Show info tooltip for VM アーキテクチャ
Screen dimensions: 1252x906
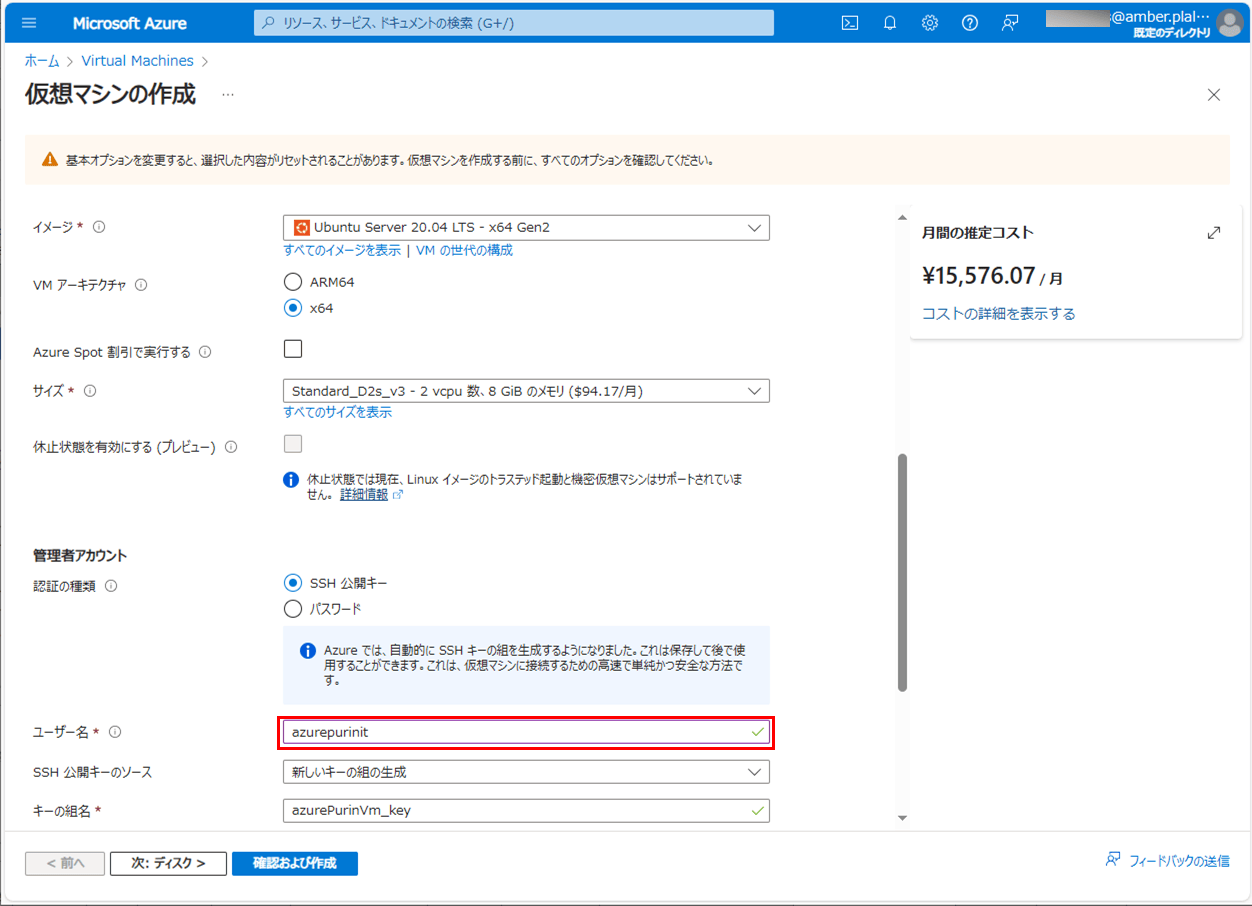point(141,285)
